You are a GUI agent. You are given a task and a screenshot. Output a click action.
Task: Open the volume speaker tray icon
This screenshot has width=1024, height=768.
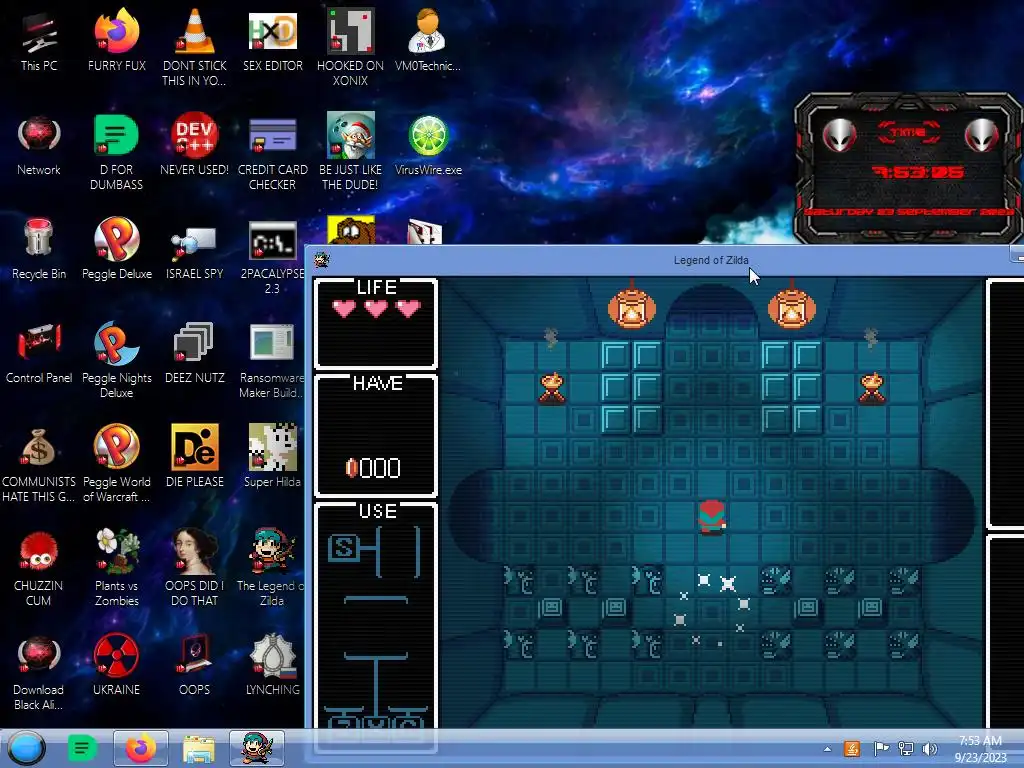click(x=929, y=749)
